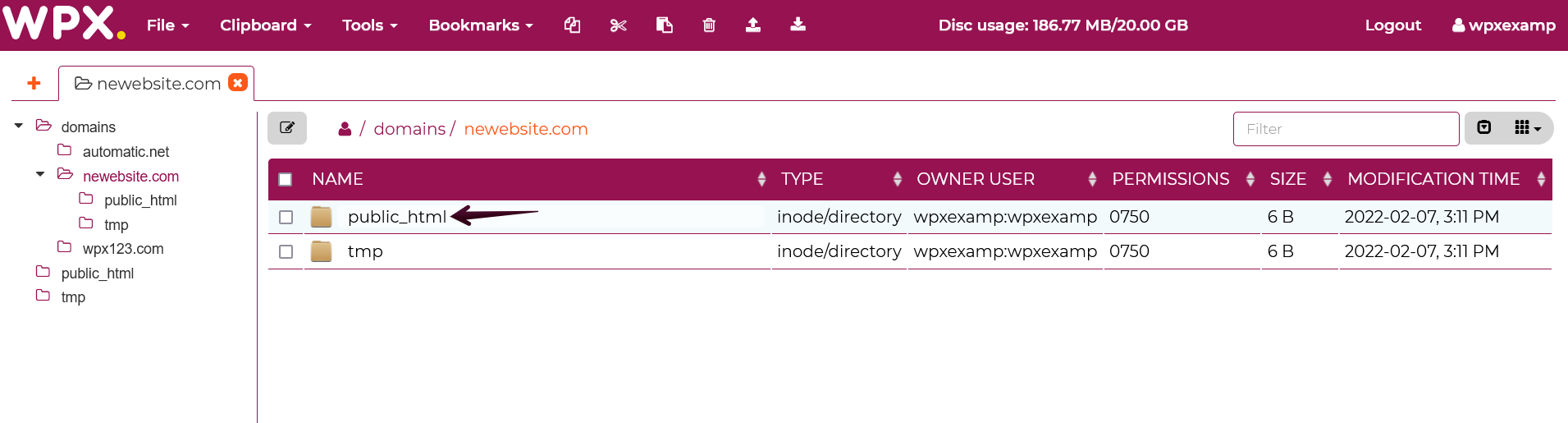Screen dimensions: 1568x423
Task: Click the trash delete icon
Action: click(x=709, y=25)
